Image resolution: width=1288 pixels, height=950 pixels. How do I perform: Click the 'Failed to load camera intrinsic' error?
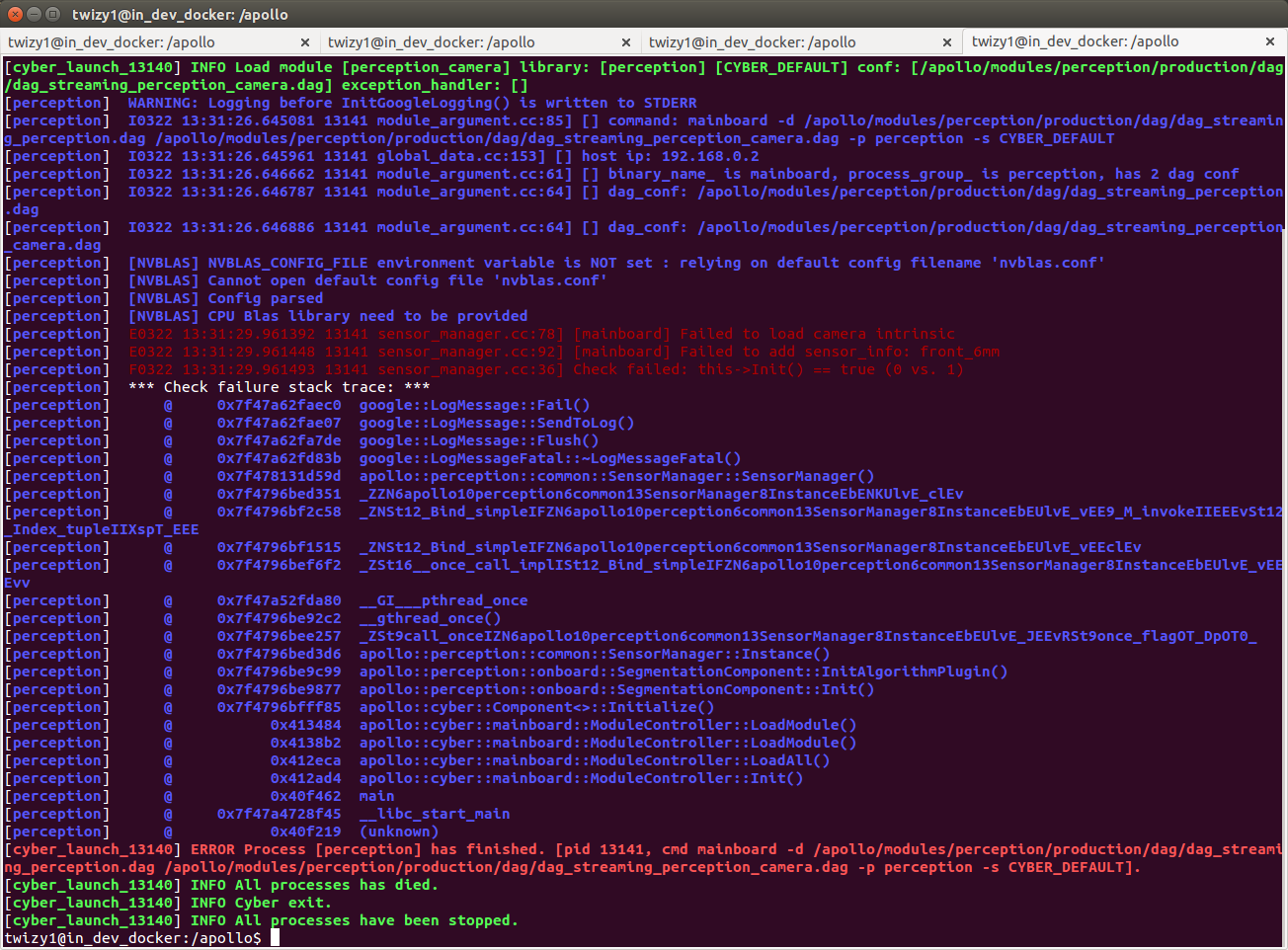(x=818, y=334)
